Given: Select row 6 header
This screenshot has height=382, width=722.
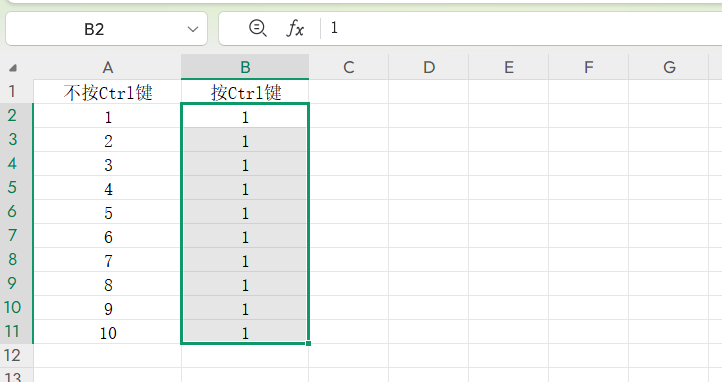Looking at the screenshot, I should click(x=17, y=211).
